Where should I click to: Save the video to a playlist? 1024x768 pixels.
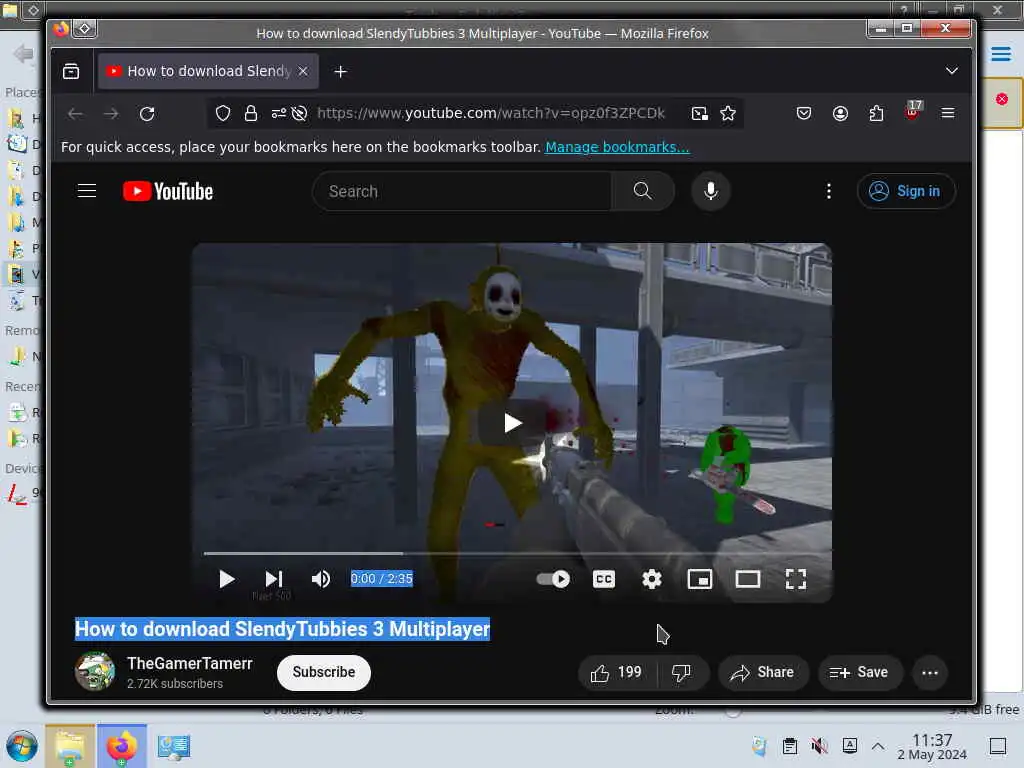(x=859, y=672)
